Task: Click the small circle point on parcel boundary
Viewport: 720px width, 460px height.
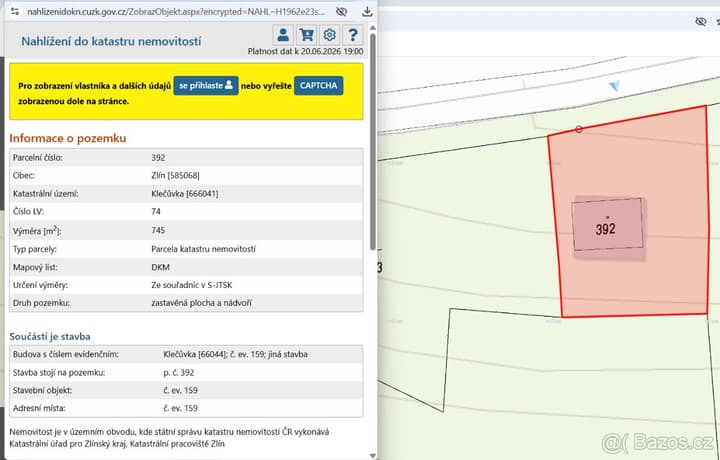Action: [x=579, y=129]
